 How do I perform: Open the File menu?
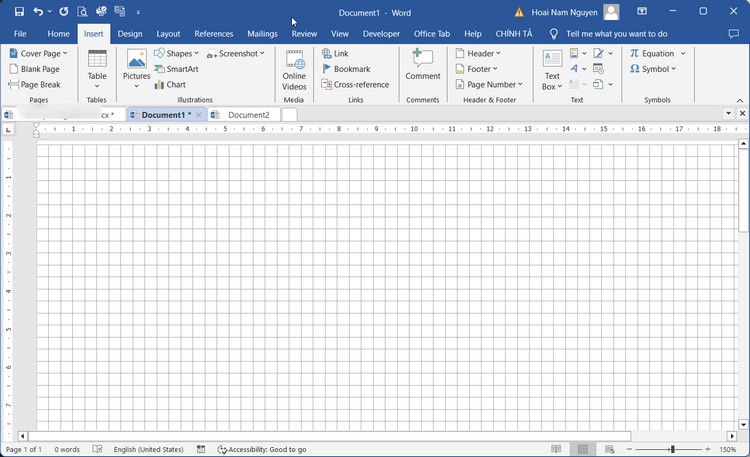[x=20, y=34]
